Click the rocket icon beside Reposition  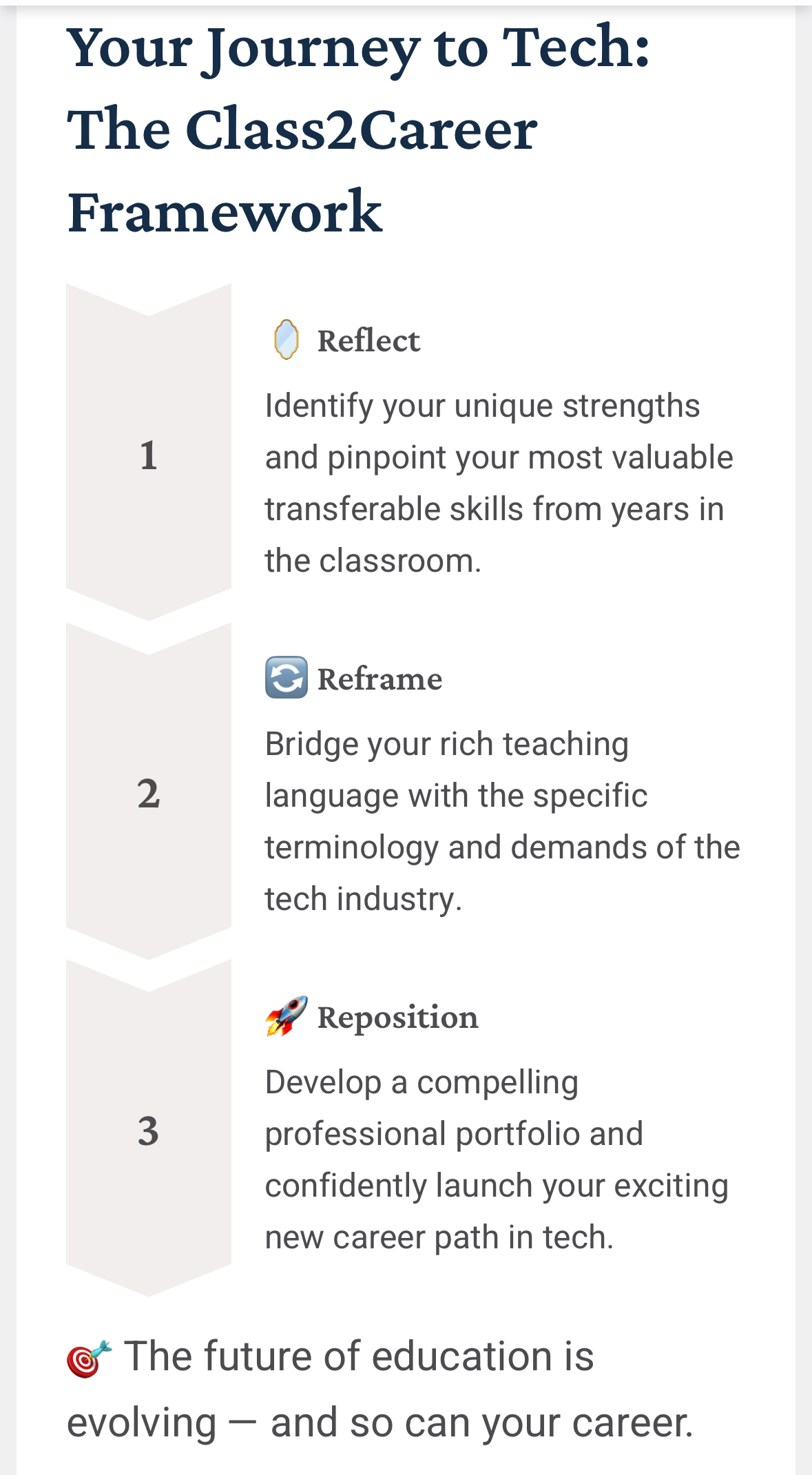(286, 1016)
